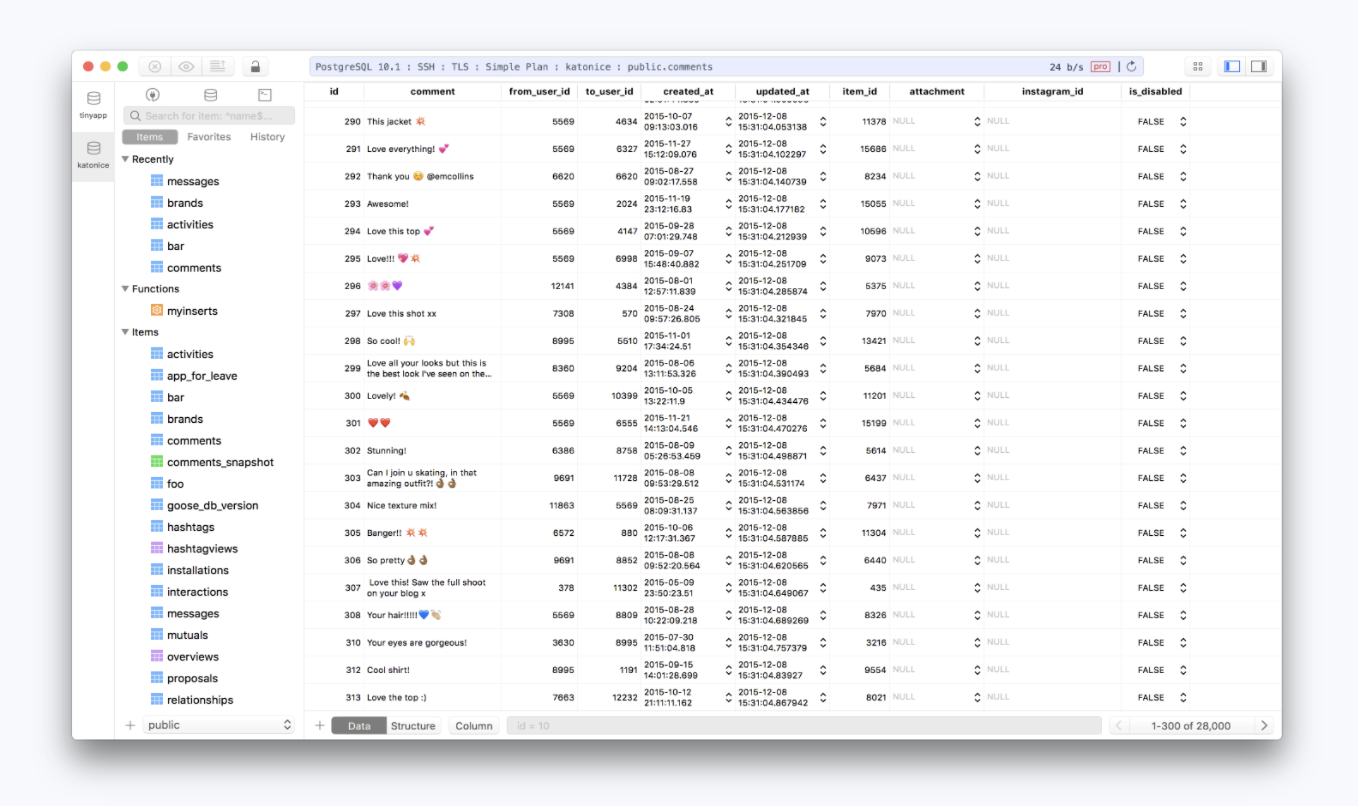Click the terminal icon above the search field

pos(264,95)
